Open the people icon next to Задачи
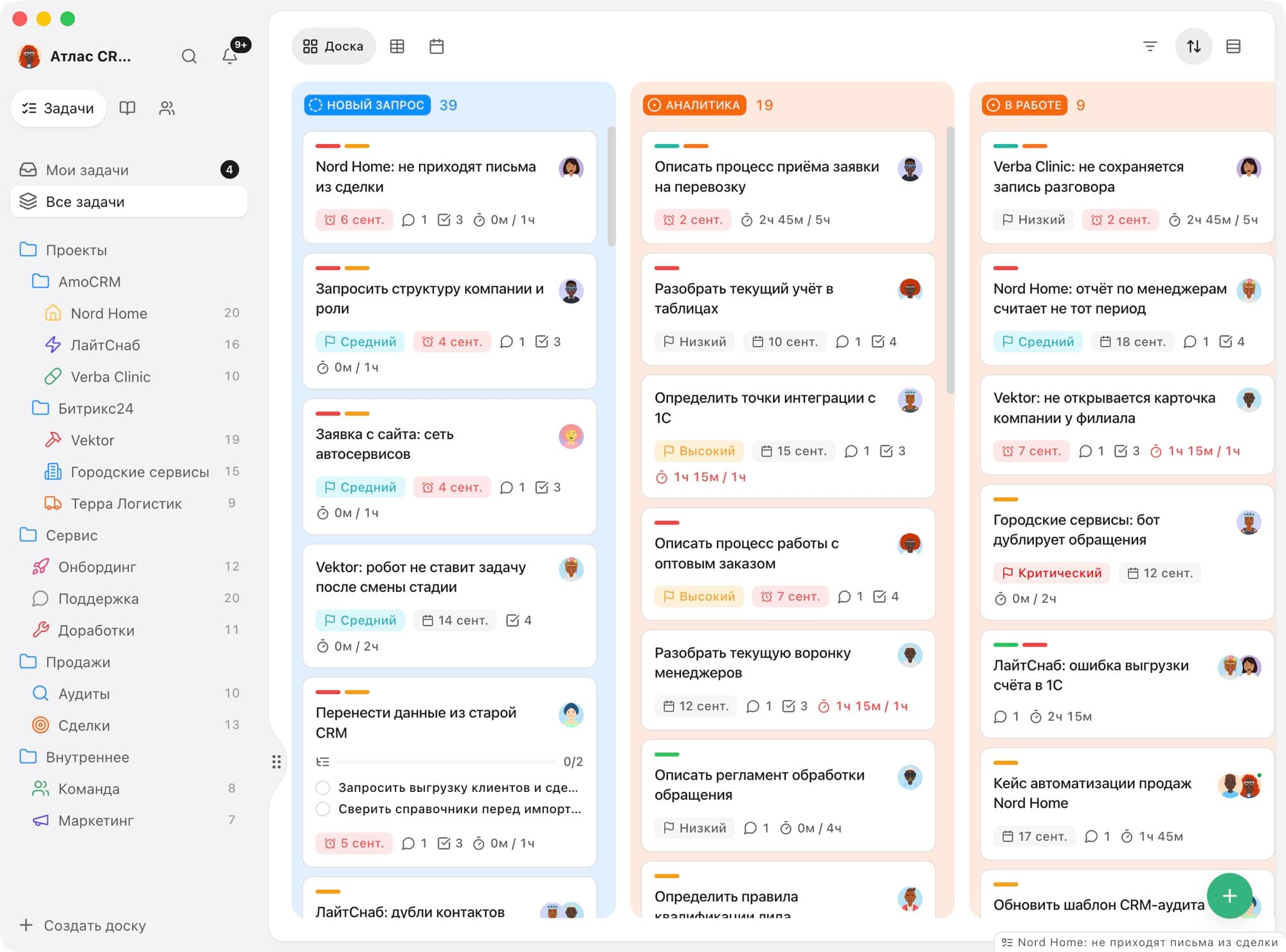Screen dimensions: 1286x952 167,108
